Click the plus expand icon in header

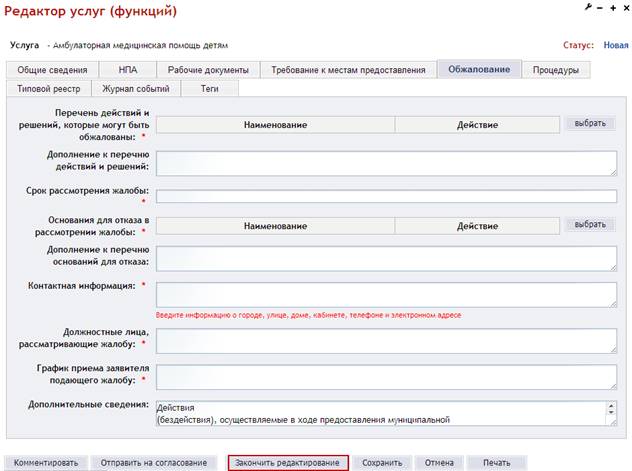point(613,8)
